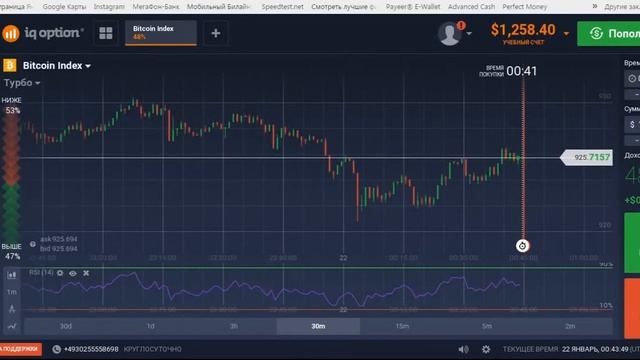This screenshot has width=640, height=360.
Task: Select the 2m time range
Action: point(570,326)
